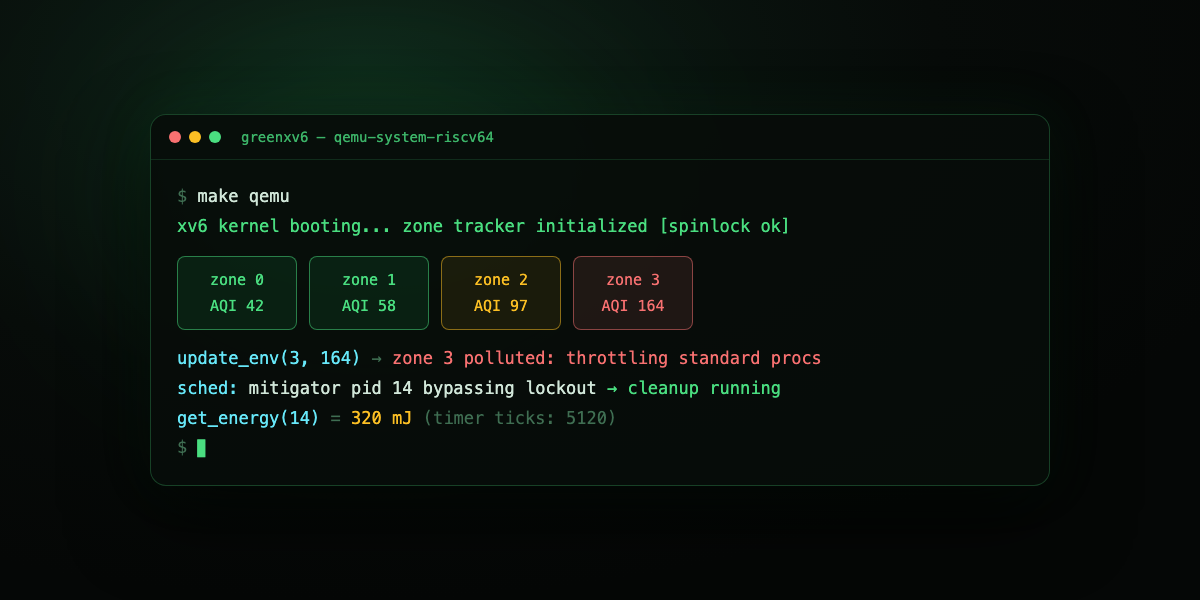Click the green maximize window dot
Screen dimensions: 1200x600
[x=215, y=137]
